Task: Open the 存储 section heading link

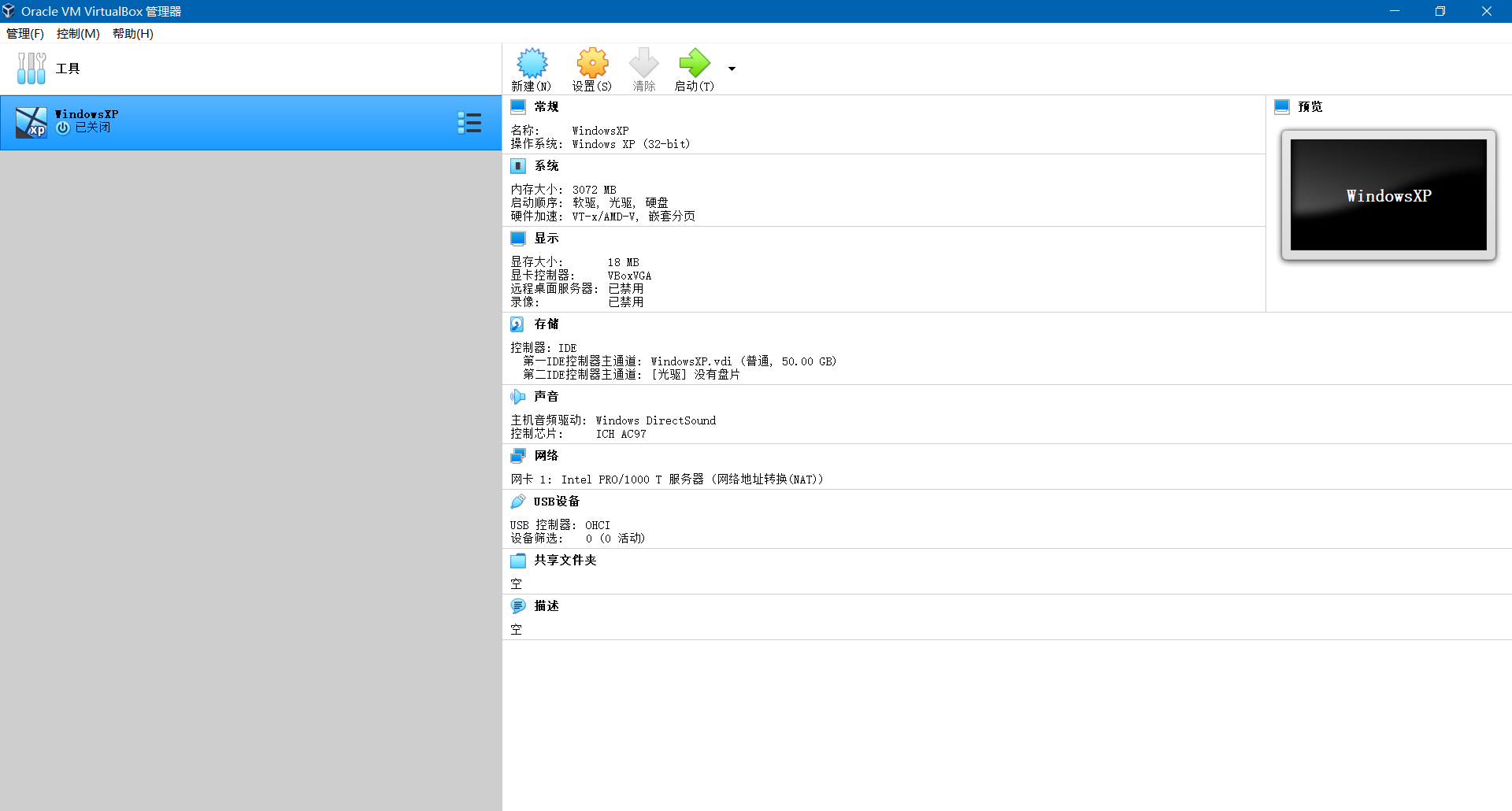Action: click(547, 324)
